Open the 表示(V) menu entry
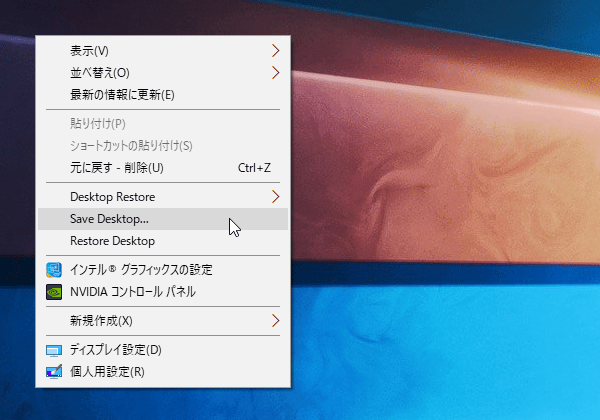600x420 pixels. coord(163,50)
